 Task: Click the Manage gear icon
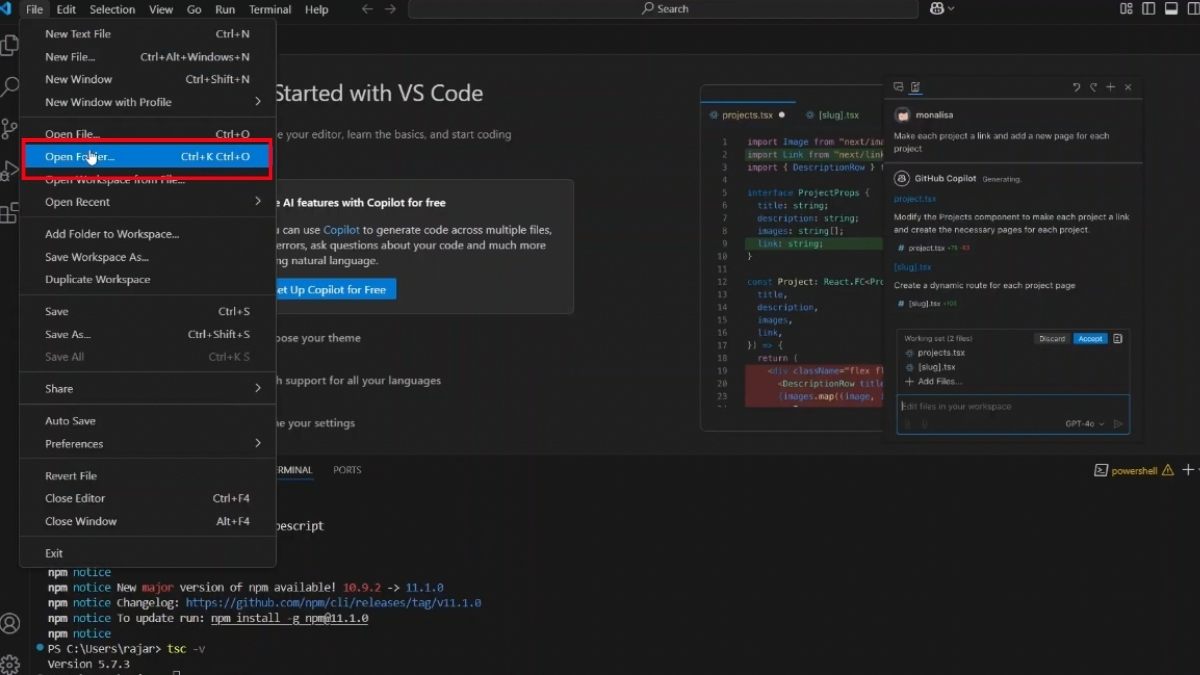point(10,663)
